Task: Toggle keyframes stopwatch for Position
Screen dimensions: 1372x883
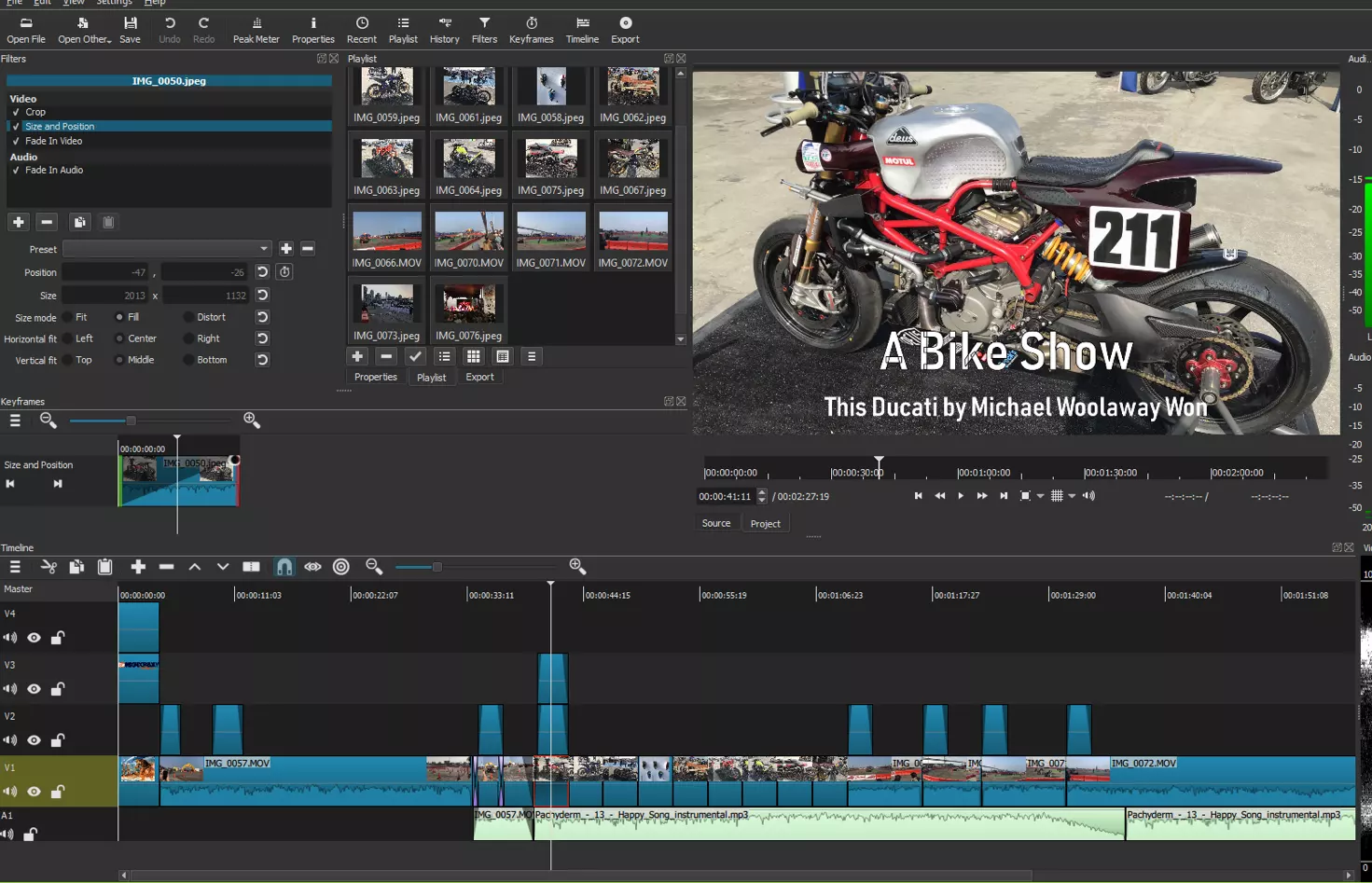Action: pyautogui.click(x=284, y=272)
